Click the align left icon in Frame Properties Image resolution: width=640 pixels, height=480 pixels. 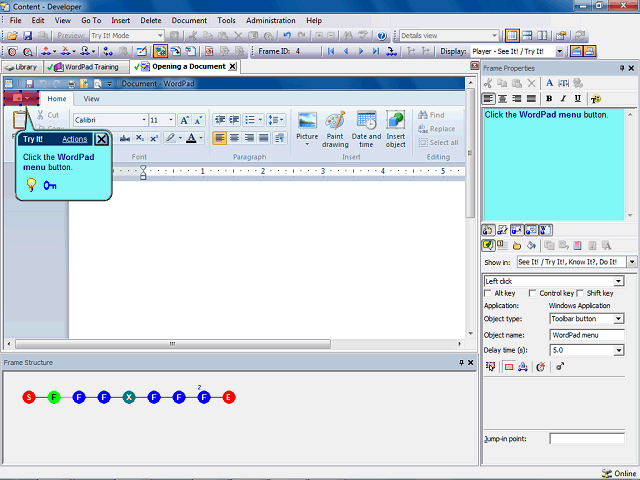[x=488, y=99]
